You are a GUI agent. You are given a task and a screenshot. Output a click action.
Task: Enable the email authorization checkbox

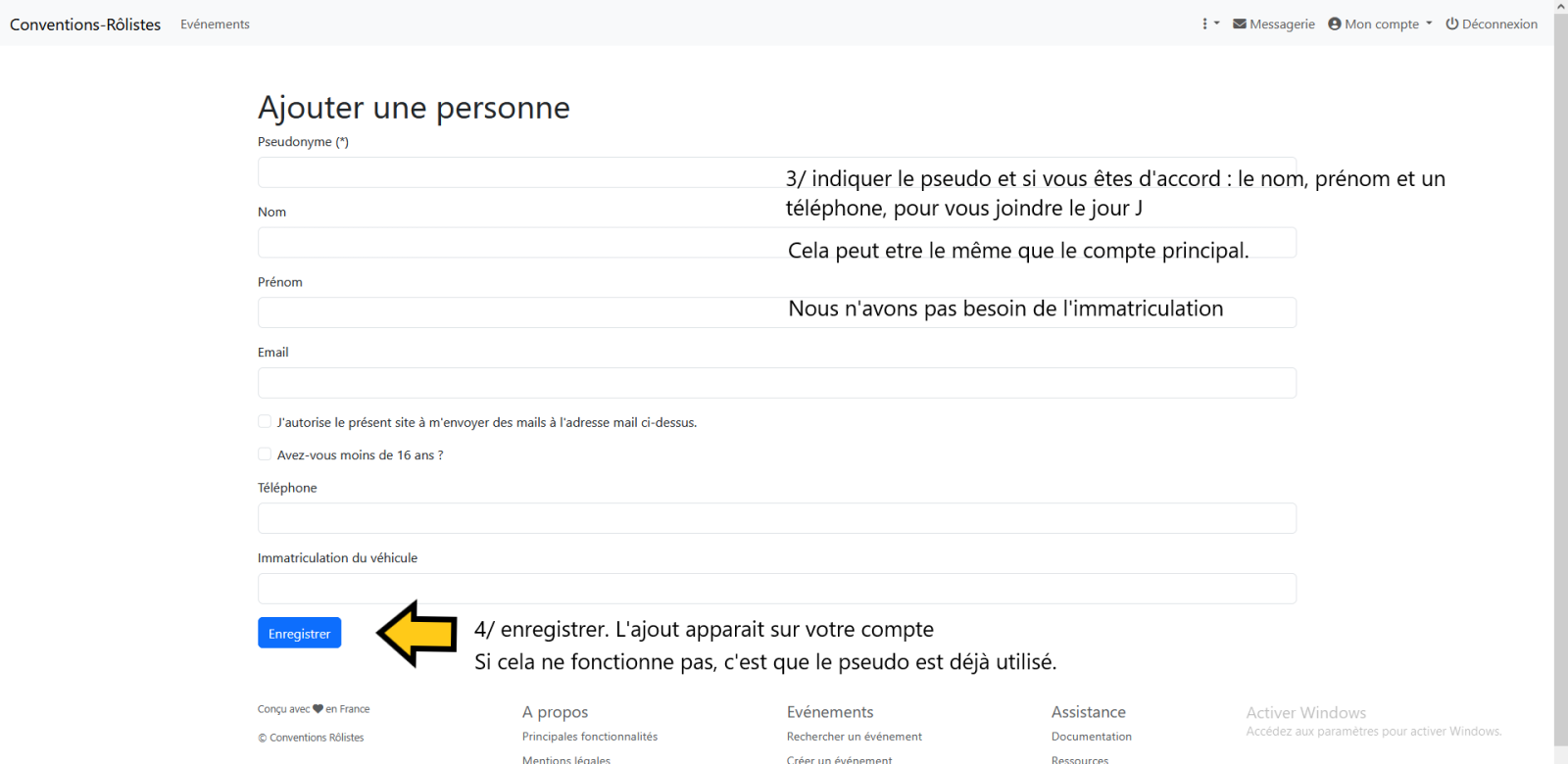tap(265, 422)
